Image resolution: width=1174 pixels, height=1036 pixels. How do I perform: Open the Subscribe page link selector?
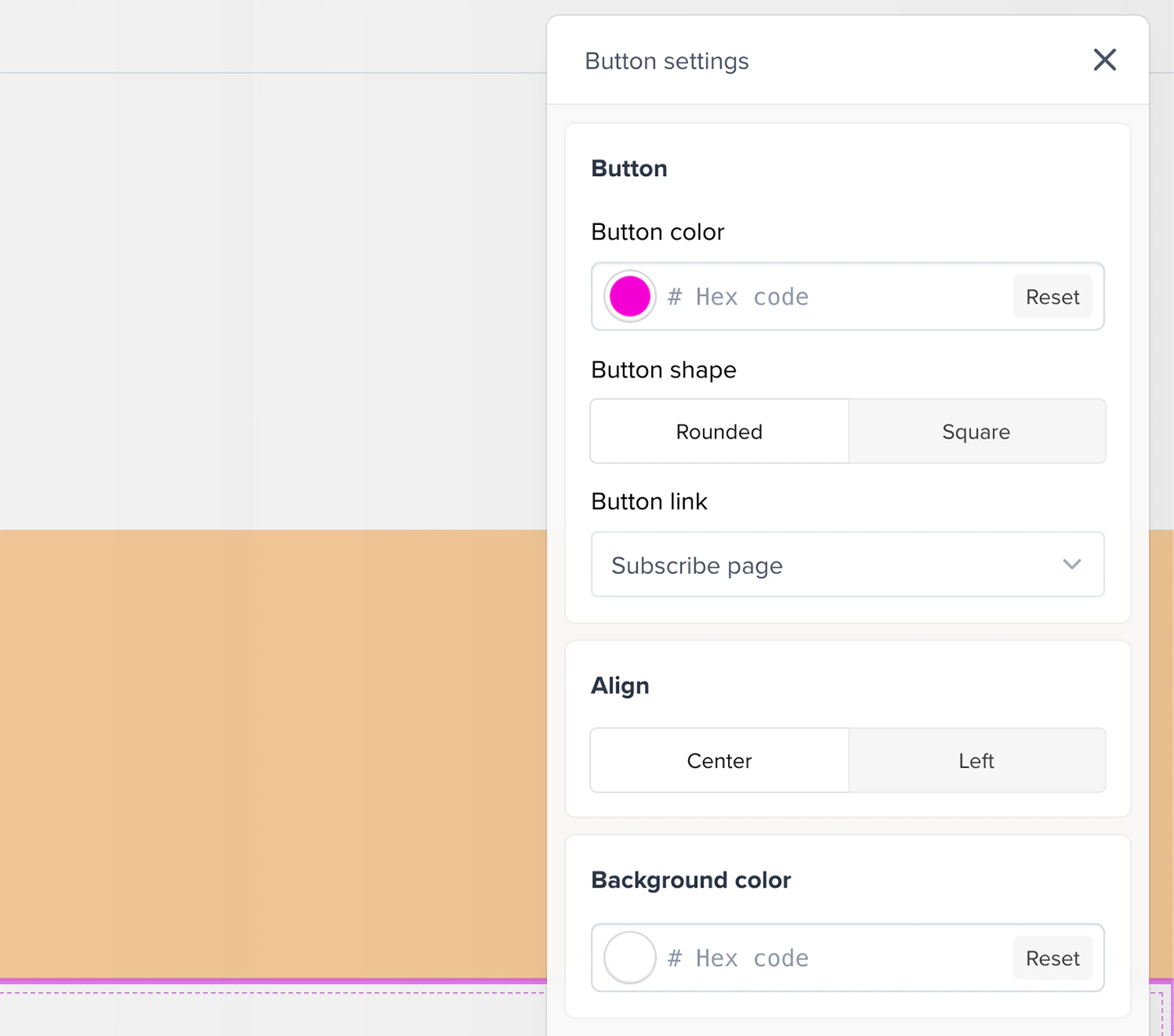point(848,564)
